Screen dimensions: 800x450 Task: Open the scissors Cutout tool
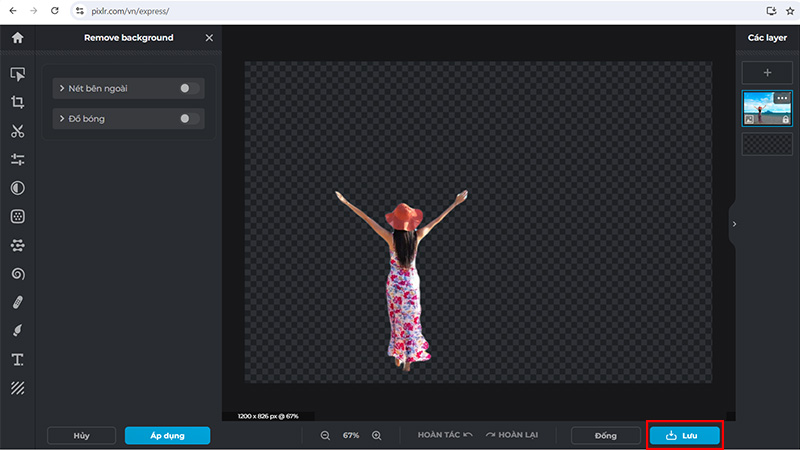pos(17,131)
